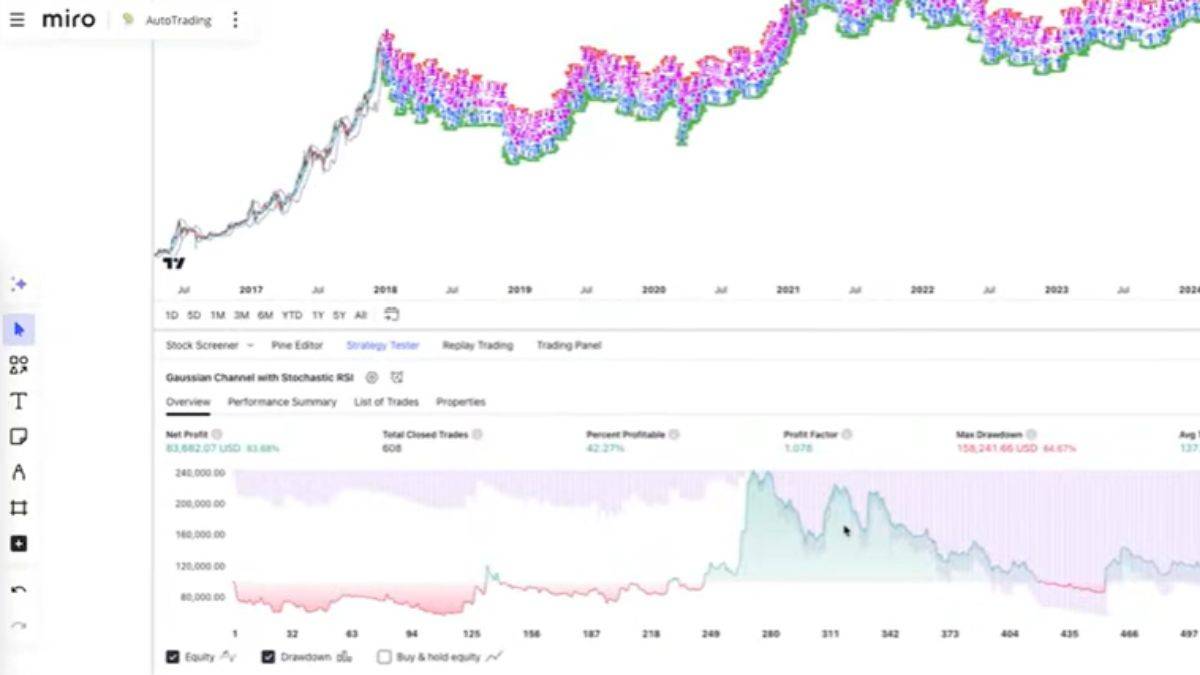Screen dimensions: 1200x675
Task: Select the cursor select tool
Action: [x=18, y=329]
